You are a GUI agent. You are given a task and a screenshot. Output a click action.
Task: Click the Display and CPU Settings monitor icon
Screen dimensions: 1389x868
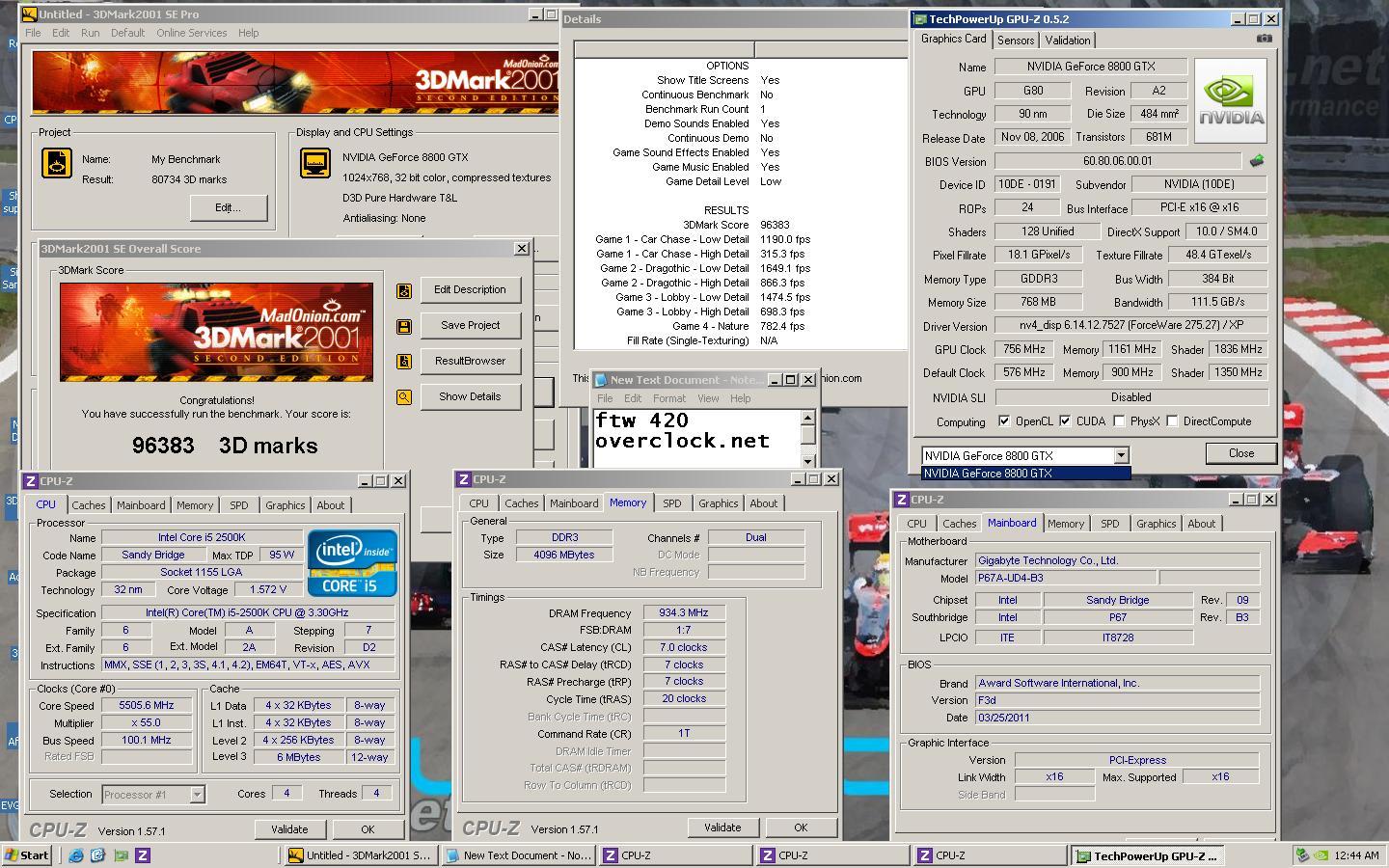(315, 163)
